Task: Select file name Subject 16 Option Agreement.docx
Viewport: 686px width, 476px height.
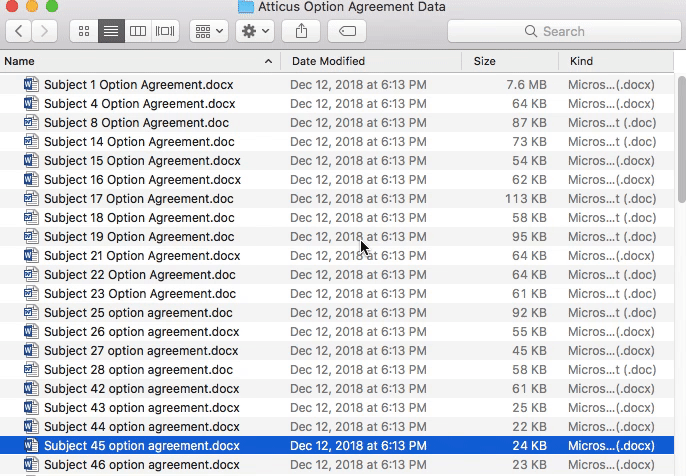Action: click(143, 180)
